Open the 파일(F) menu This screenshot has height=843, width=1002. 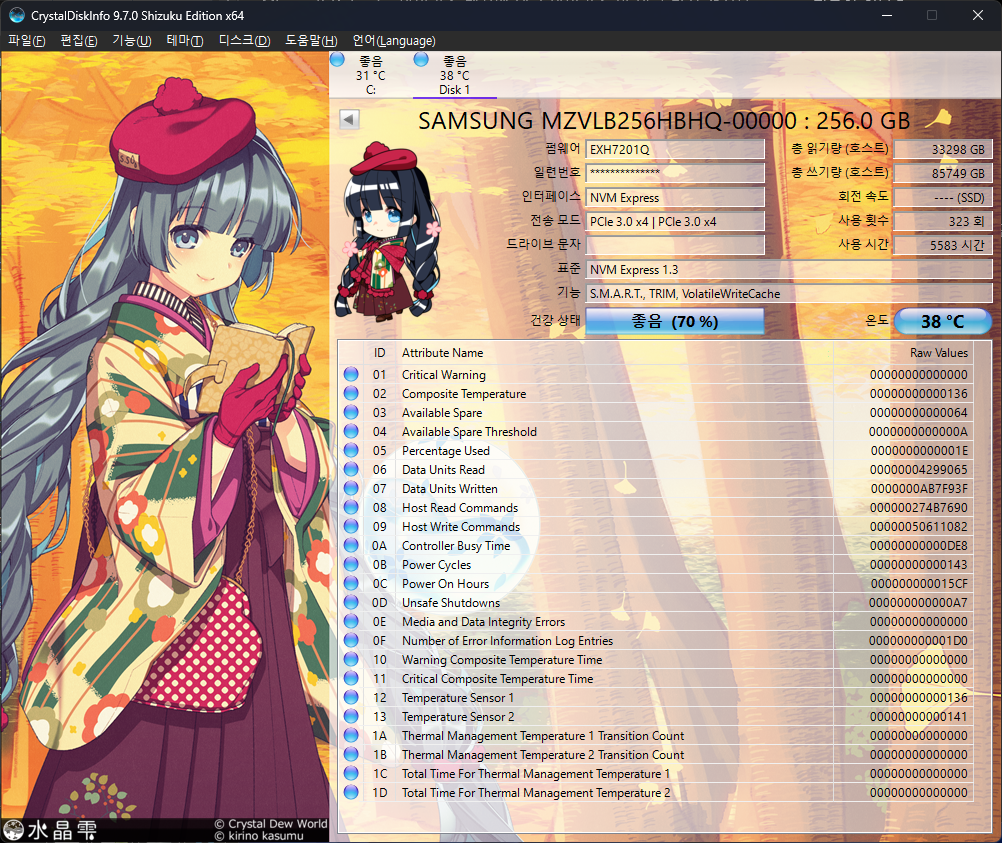click(x=27, y=40)
